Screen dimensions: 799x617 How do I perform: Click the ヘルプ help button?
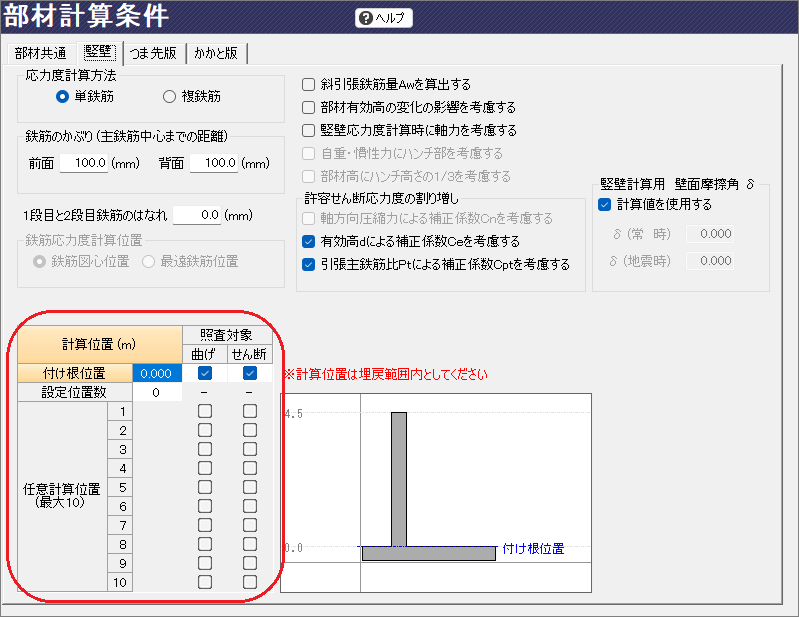coord(384,18)
